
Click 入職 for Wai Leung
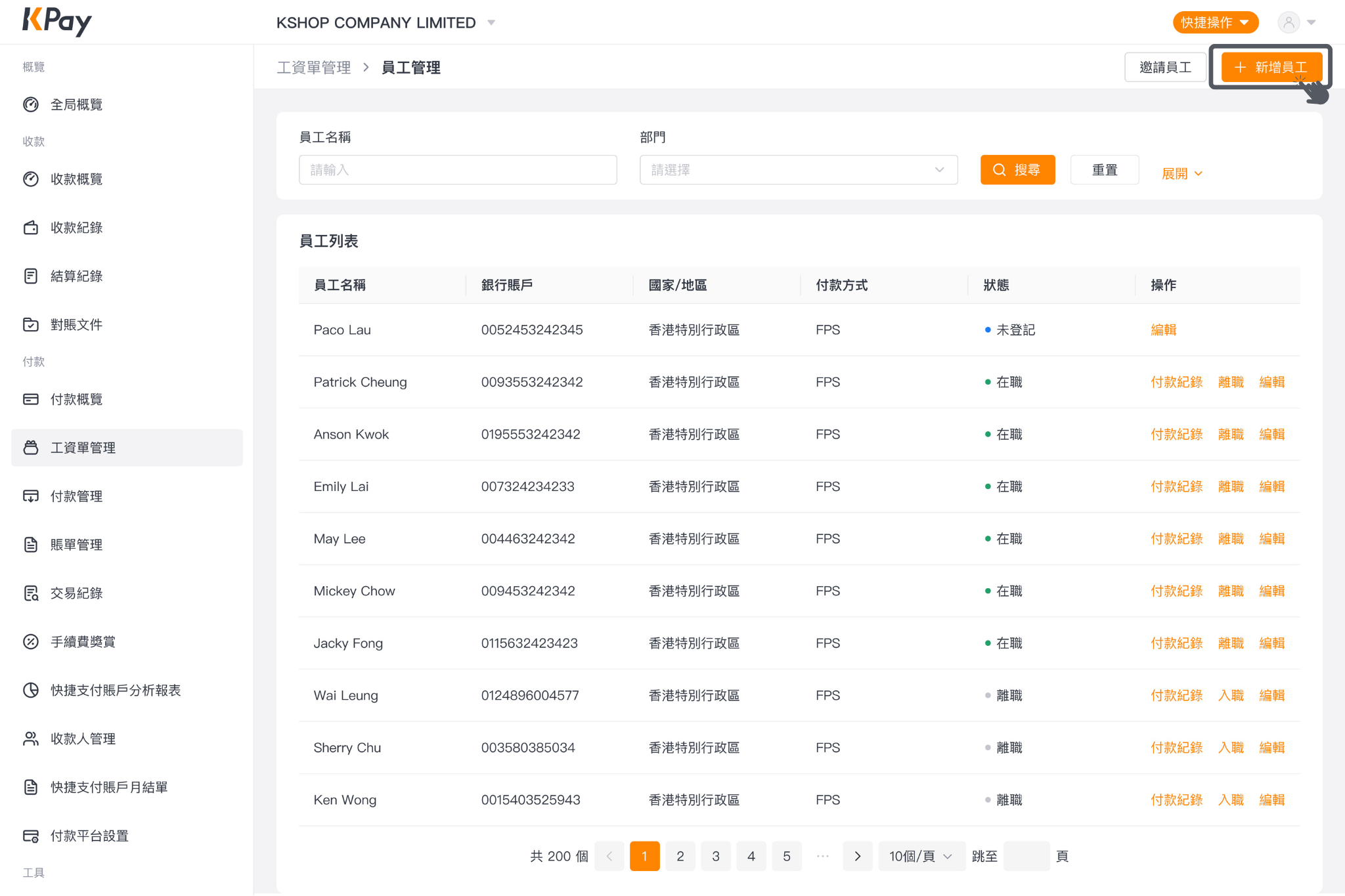pyautogui.click(x=1231, y=695)
